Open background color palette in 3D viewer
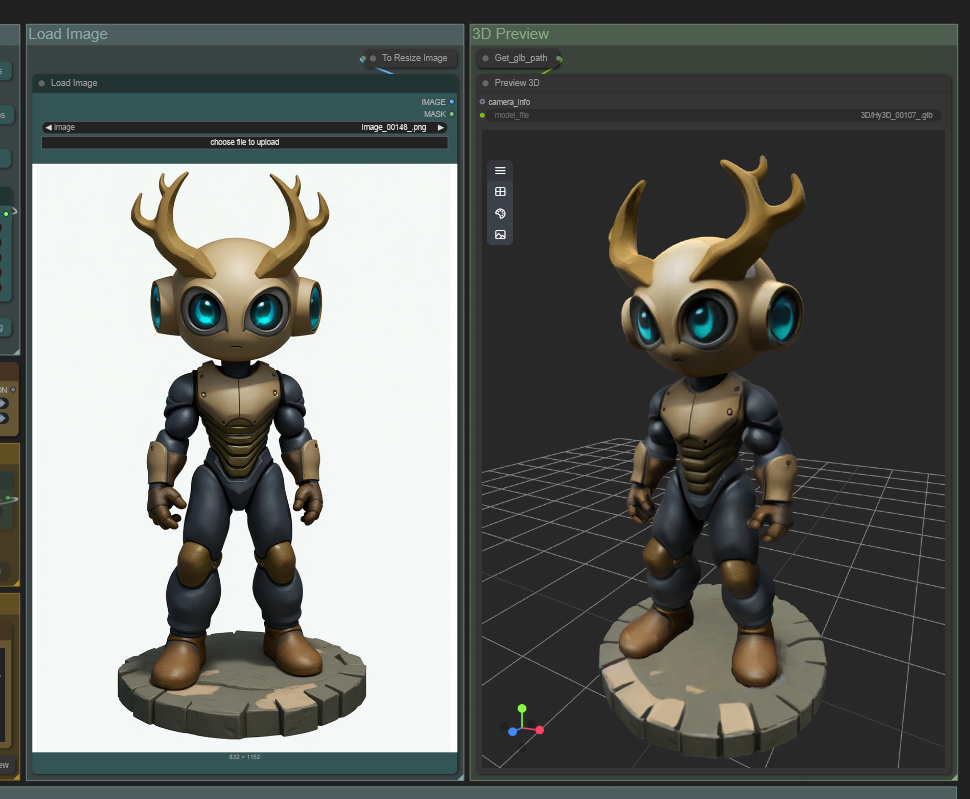Viewport: 970px width, 799px height. (x=500, y=213)
